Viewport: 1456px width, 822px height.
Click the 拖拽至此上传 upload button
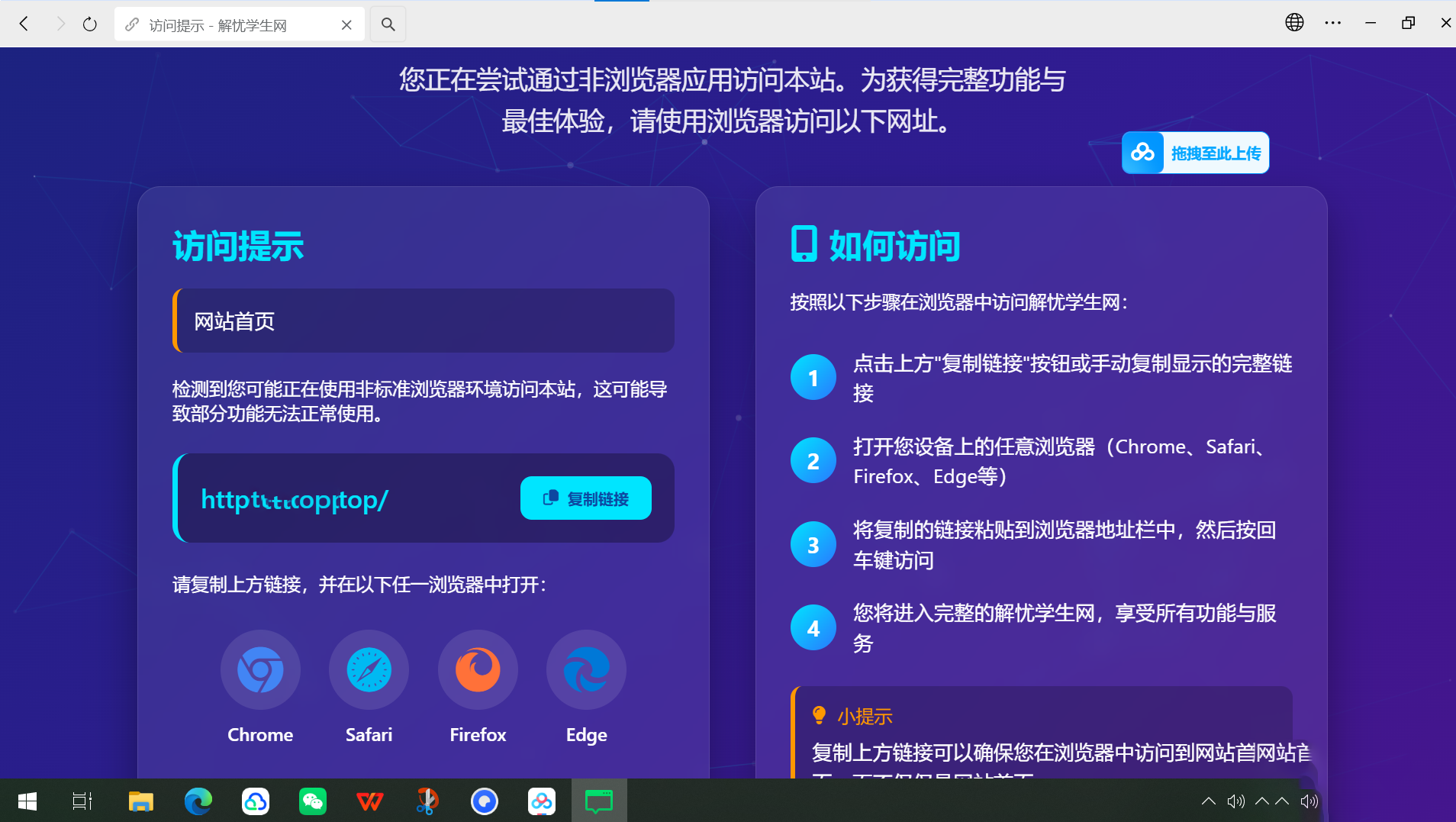click(x=1195, y=153)
